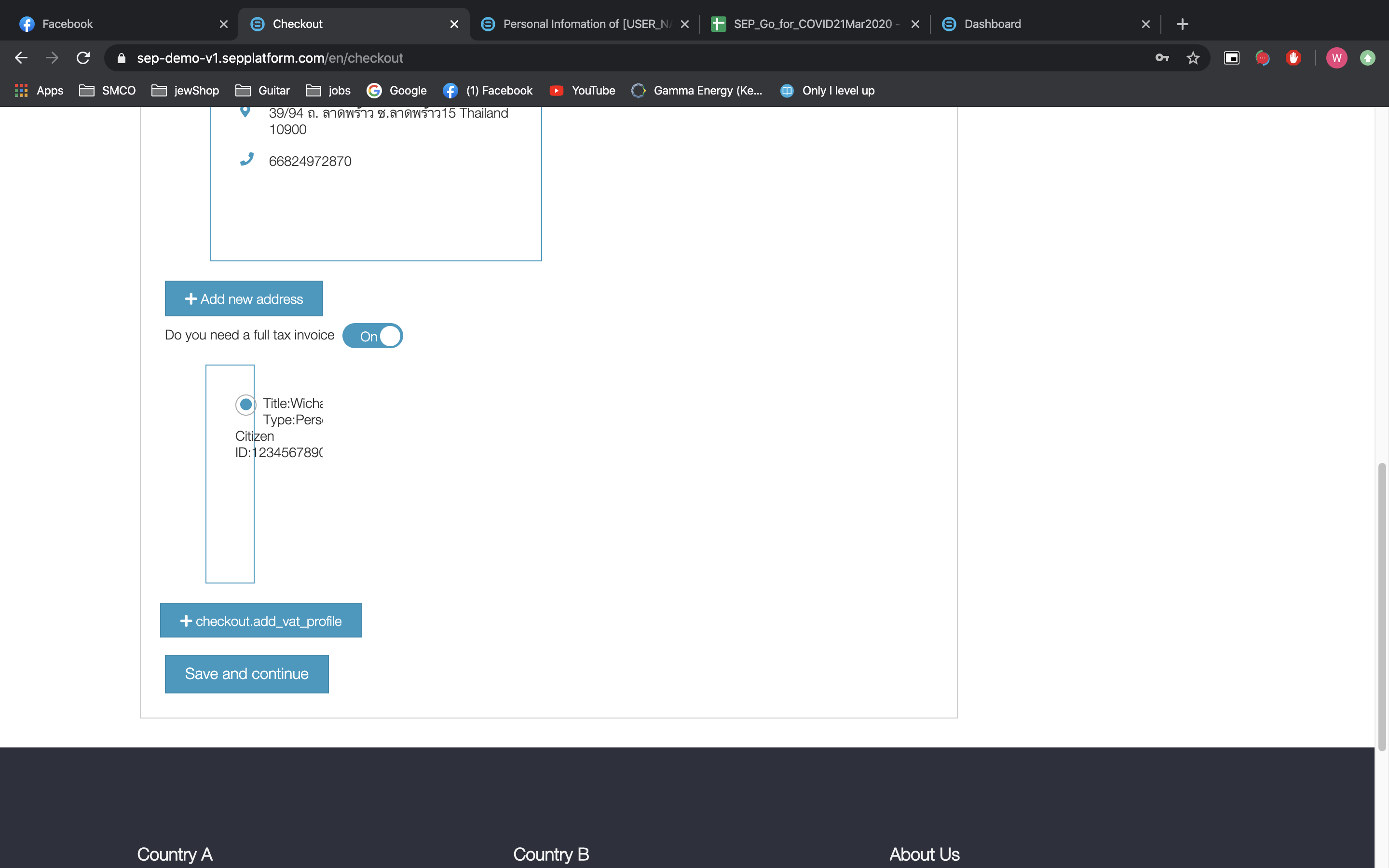Open the Guitar bookmark folder

pyautogui.click(x=262, y=91)
